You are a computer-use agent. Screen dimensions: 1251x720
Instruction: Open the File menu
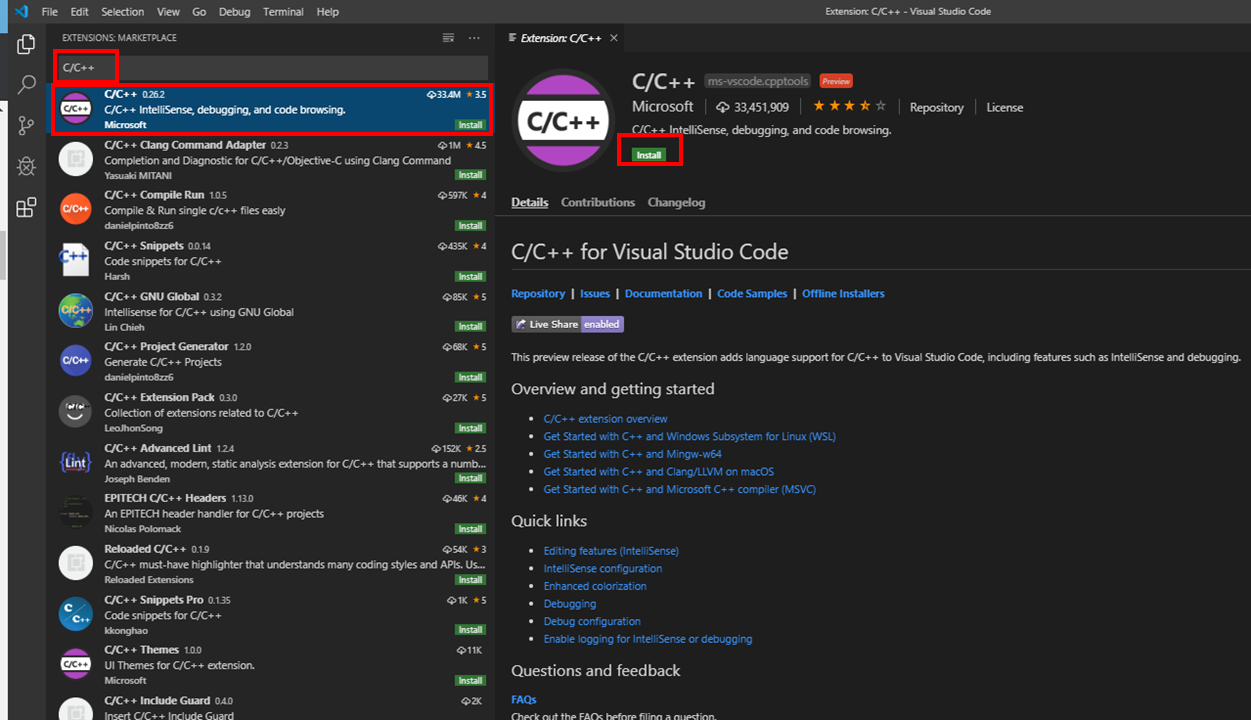click(50, 12)
